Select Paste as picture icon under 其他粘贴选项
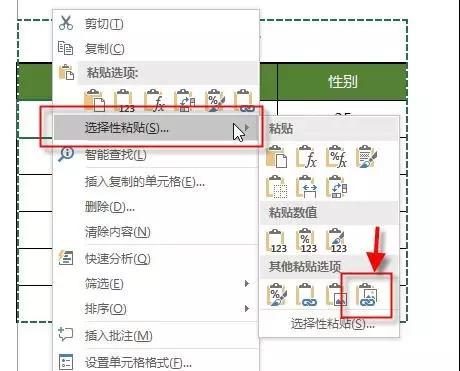 (x=336, y=295)
